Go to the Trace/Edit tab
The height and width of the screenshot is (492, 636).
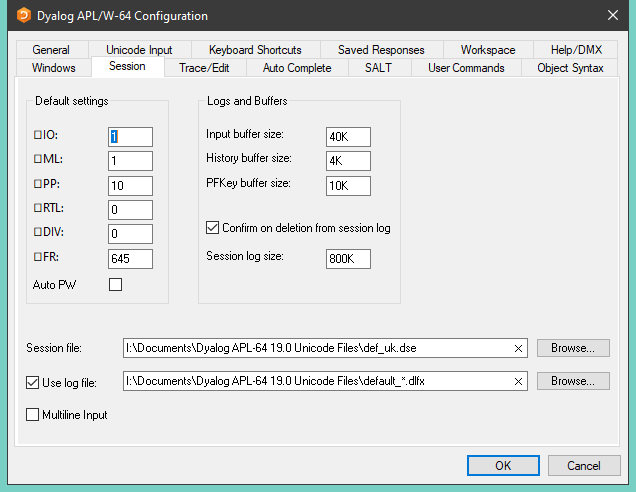click(206, 68)
